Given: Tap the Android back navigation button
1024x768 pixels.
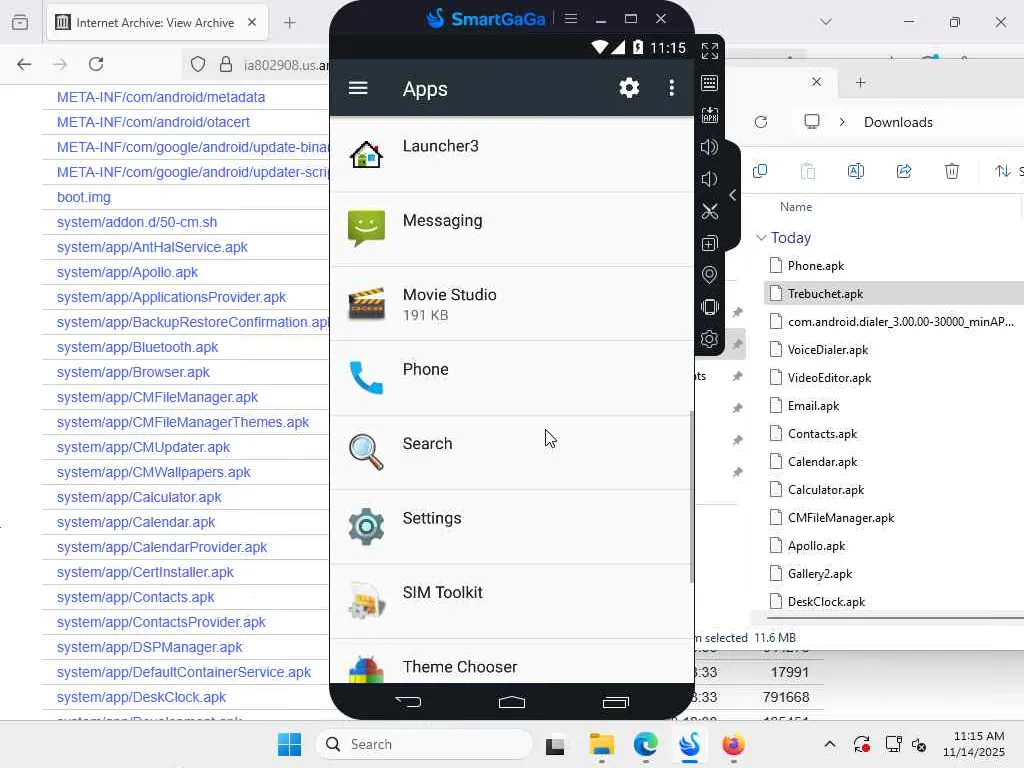Looking at the screenshot, I should [409, 702].
